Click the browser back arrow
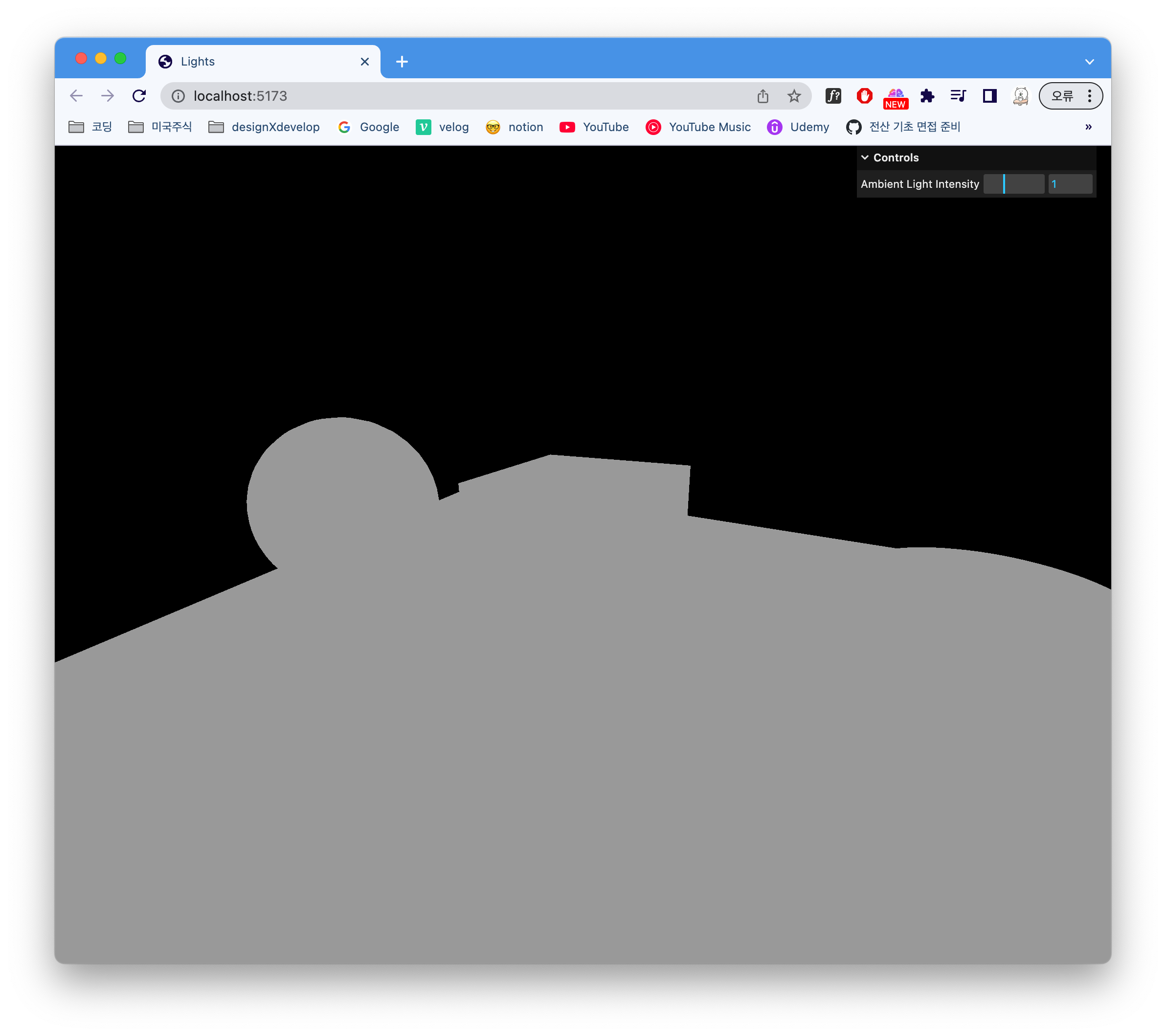Viewport: 1166px width, 1036px height. 76,96
